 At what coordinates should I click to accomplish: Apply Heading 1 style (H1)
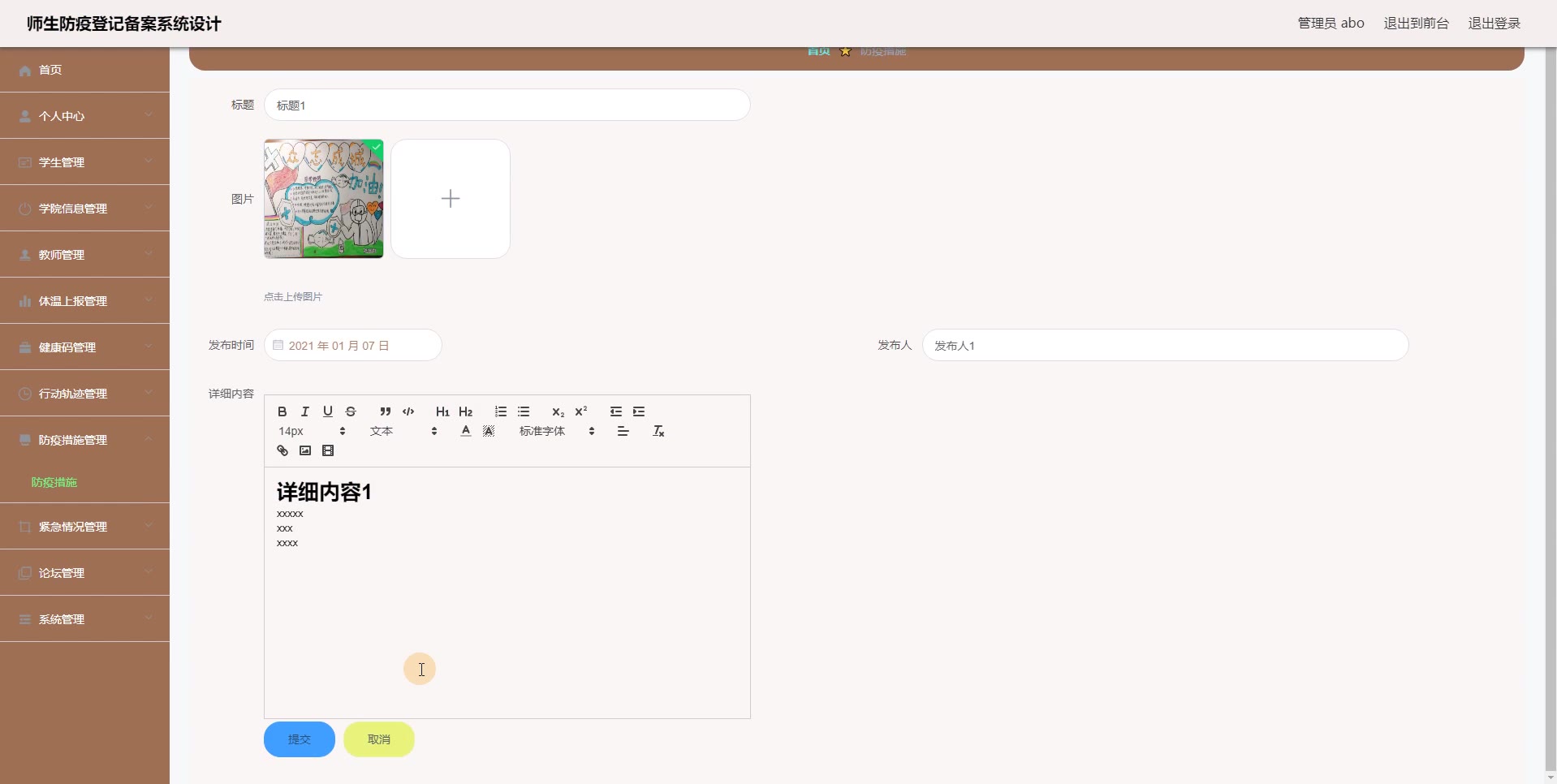(442, 411)
